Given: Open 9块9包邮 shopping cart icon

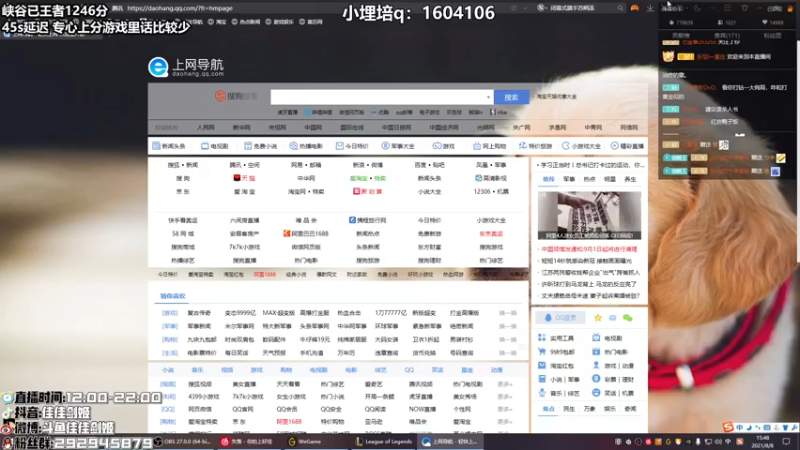Looking at the screenshot, I should pos(556,352).
